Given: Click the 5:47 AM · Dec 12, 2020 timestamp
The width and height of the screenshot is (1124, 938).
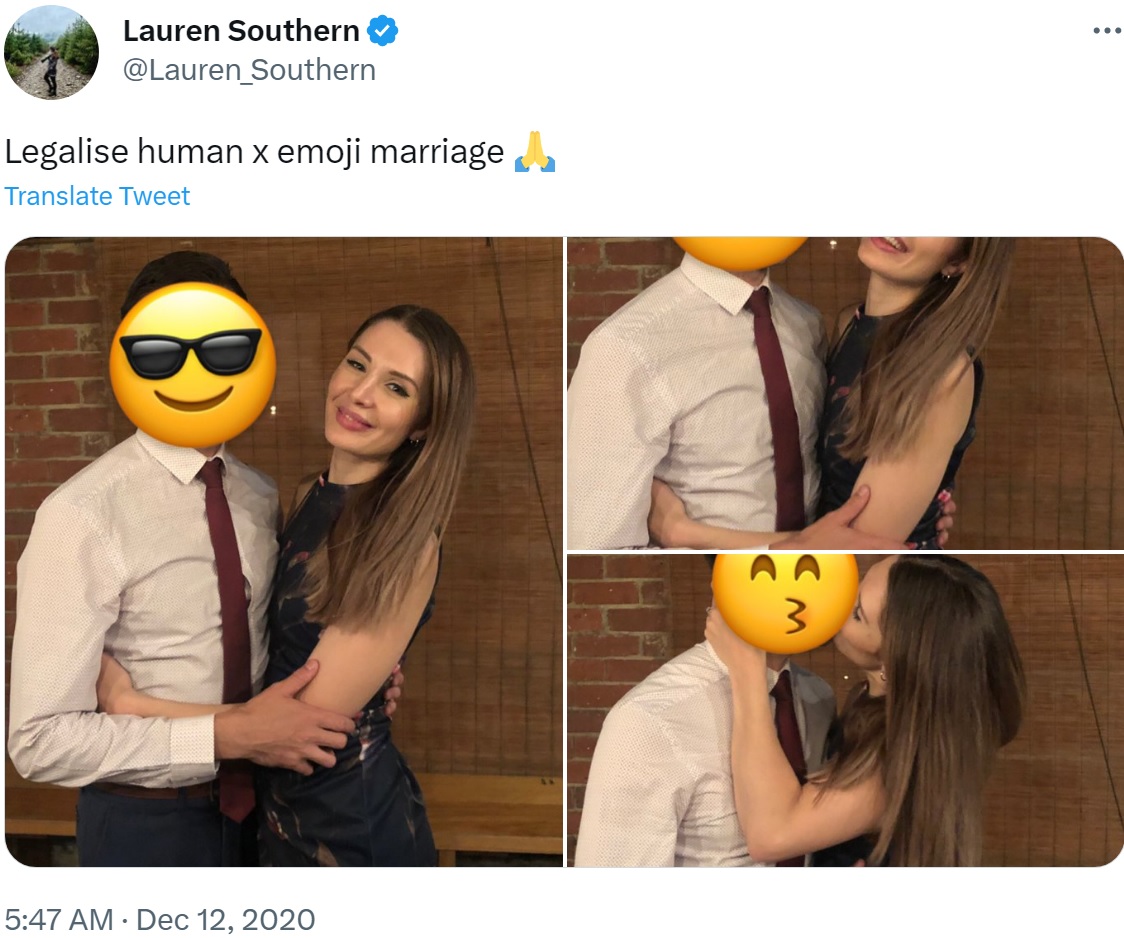Looking at the screenshot, I should pyautogui.click(x=160, y=919).
